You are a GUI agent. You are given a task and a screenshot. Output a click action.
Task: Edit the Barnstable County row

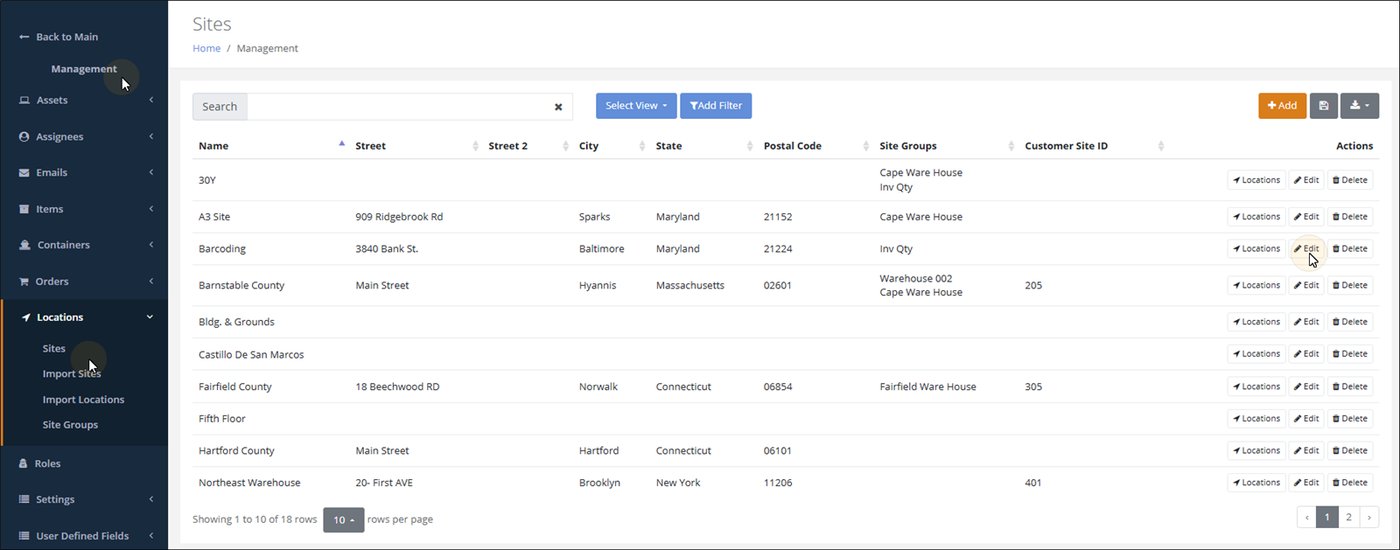1306,285
